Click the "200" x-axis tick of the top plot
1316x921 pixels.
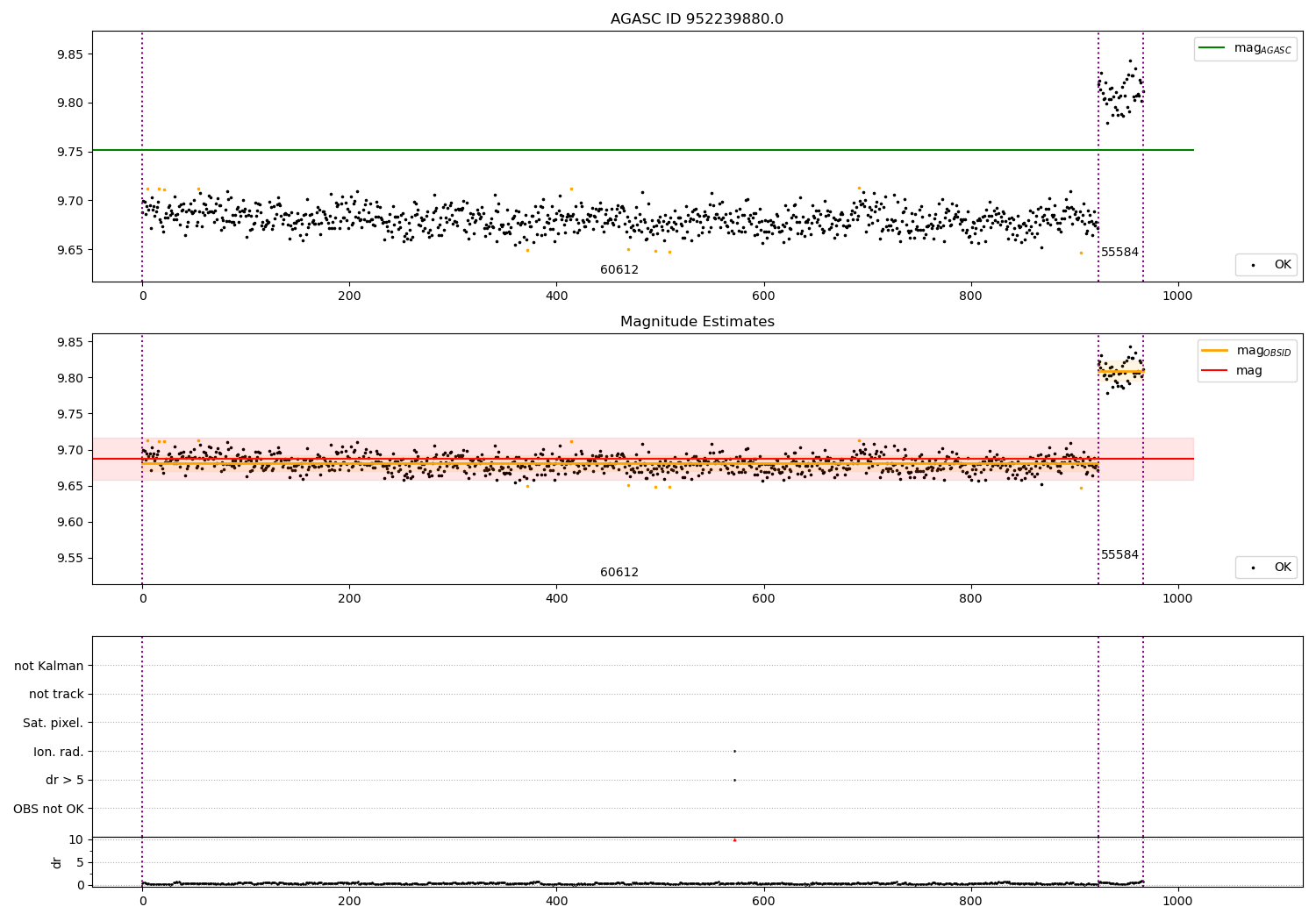tap(349, 296)
